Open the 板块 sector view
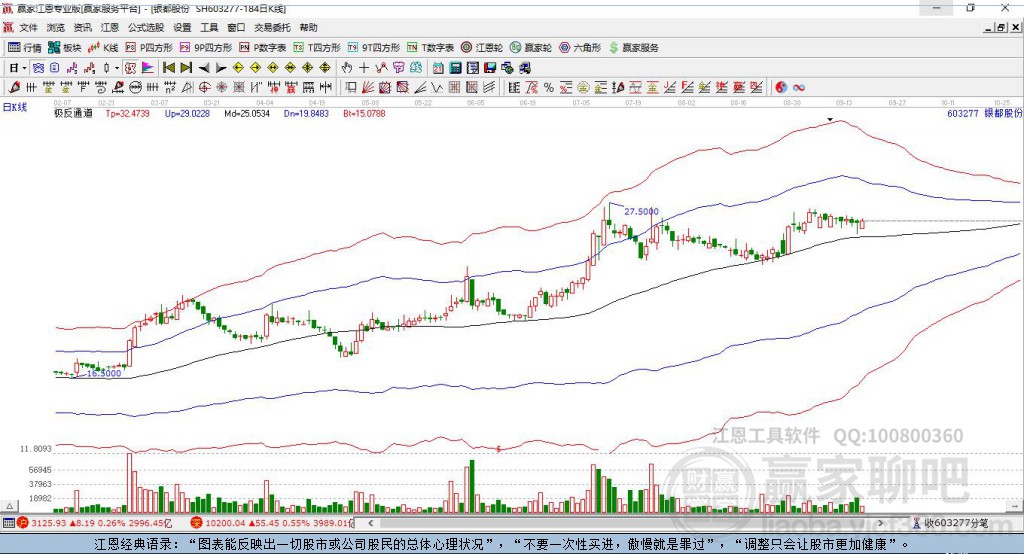This screenshot has height=554, width=1024. (x=65, y=48)
